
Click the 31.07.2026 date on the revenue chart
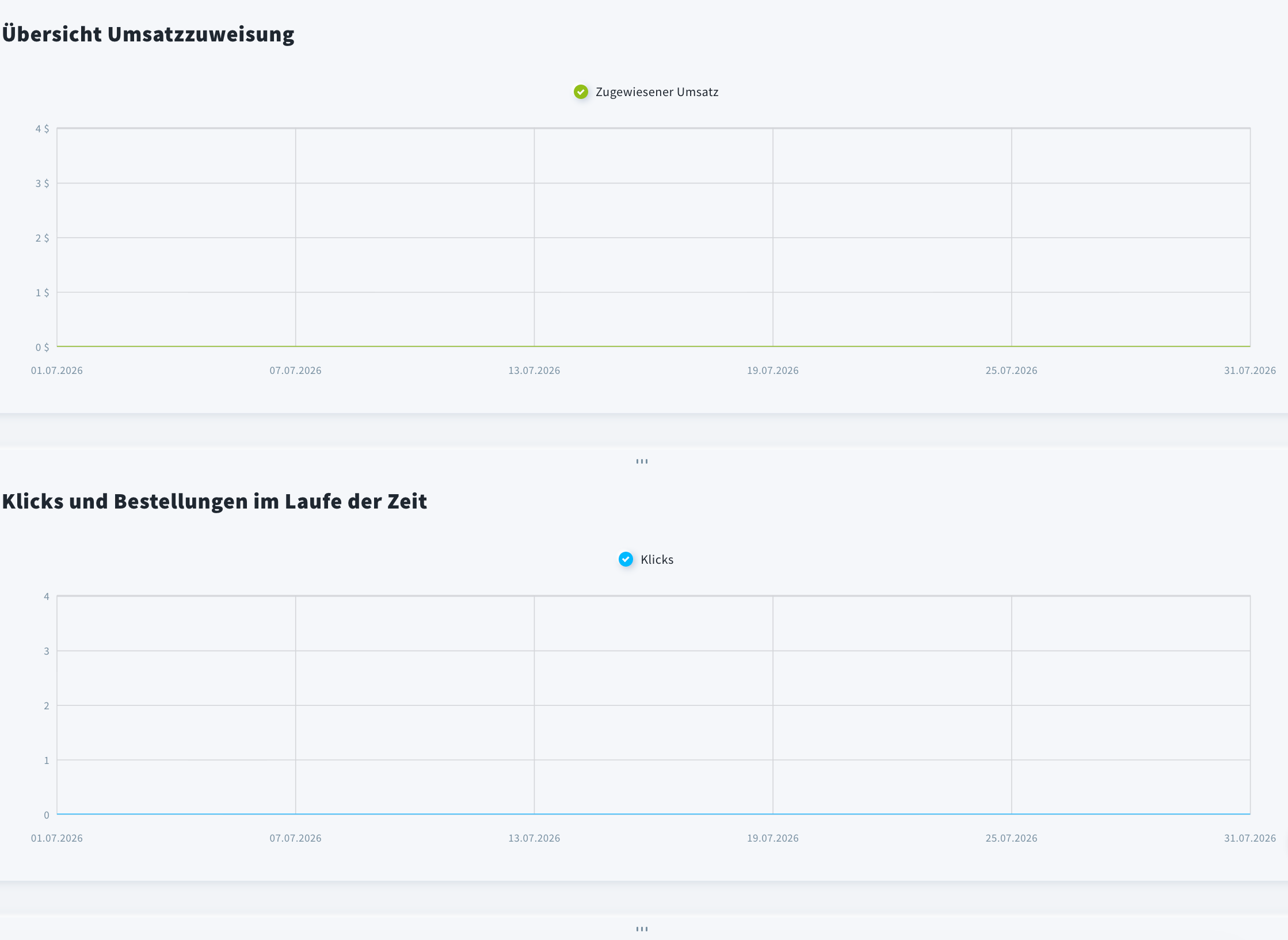(1250, 370)
